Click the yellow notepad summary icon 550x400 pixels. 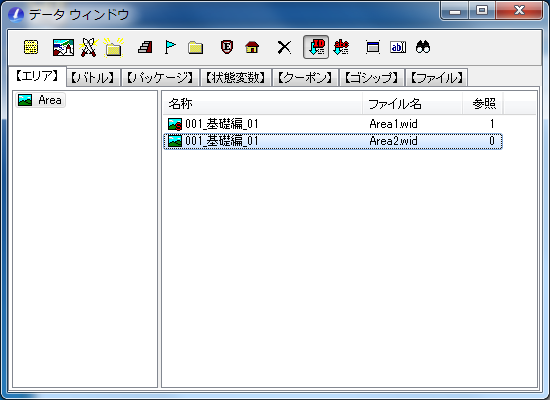31,47
